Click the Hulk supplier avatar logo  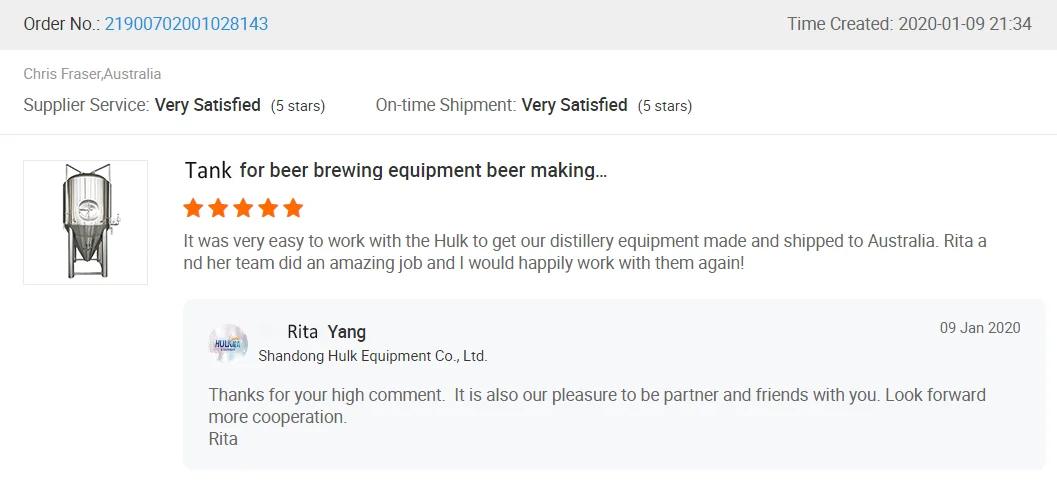[229, 343]
